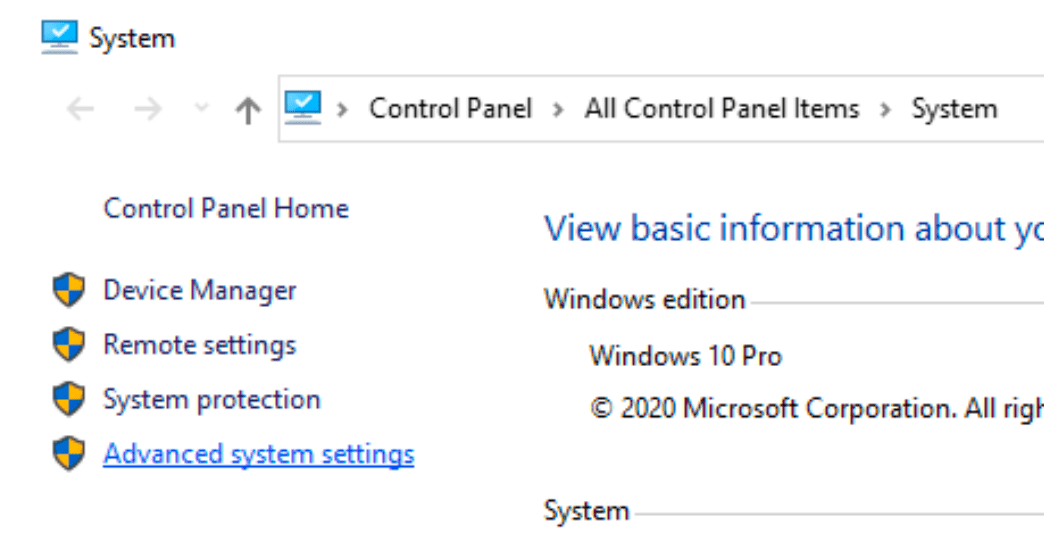Viewport: 1044px width, 544px height.
Task: Click the System window title icon
Action: (58, 37)
